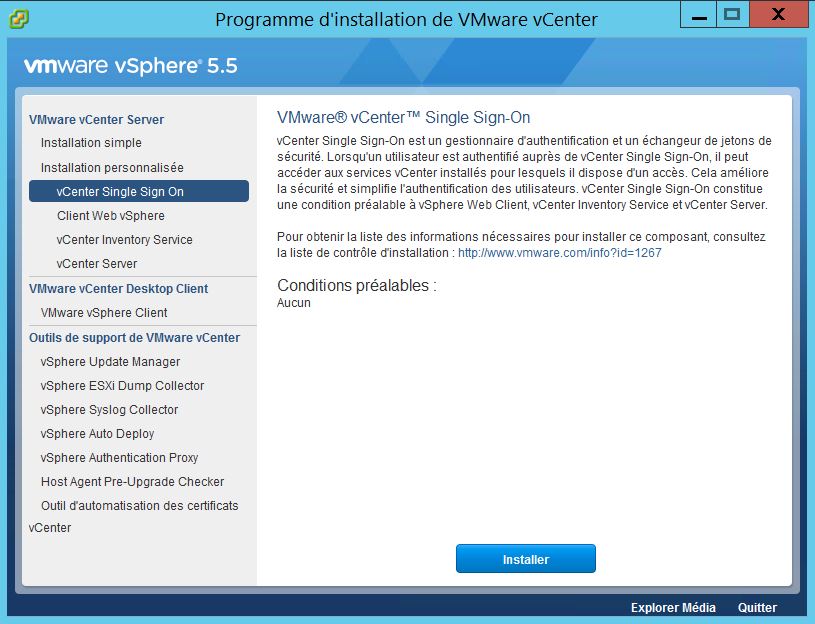Screen dimensions: 815x624
Task: Select vSphere ESXi Dump Collector
Action: 122,386
